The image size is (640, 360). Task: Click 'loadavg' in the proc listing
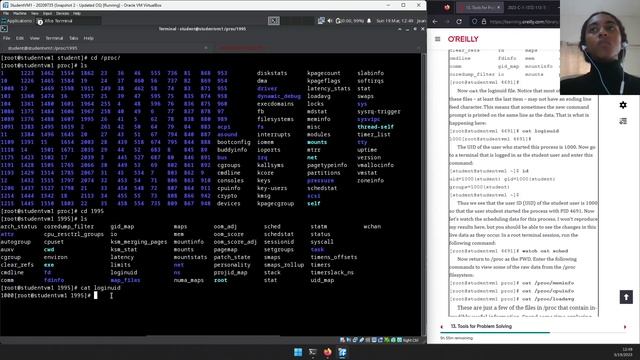[x=319, y=96]
